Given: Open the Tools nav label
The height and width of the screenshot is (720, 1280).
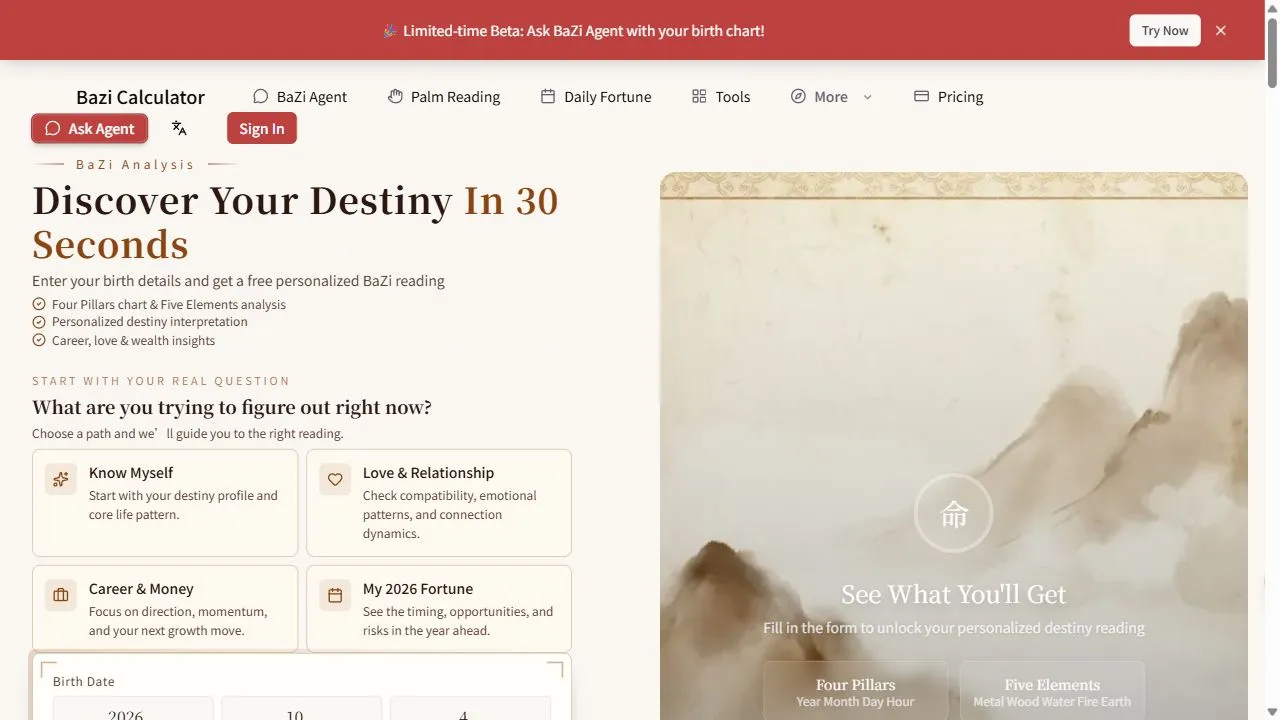Looking at the screenshot, I should 733,97.
